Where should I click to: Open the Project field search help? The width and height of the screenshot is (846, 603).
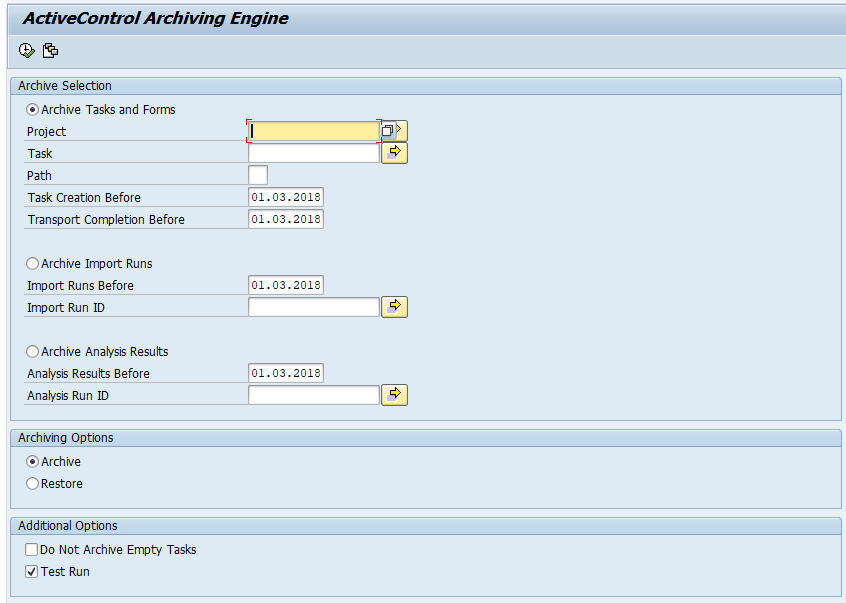click(388, 131)
